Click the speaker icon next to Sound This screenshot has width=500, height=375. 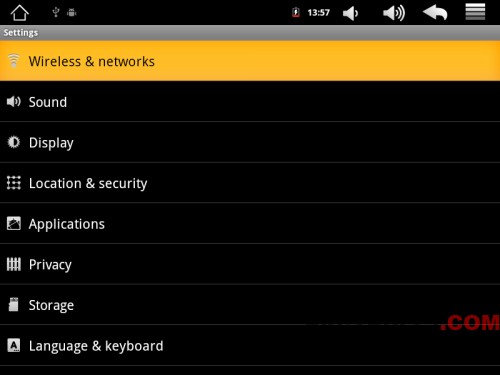[14, 101]
